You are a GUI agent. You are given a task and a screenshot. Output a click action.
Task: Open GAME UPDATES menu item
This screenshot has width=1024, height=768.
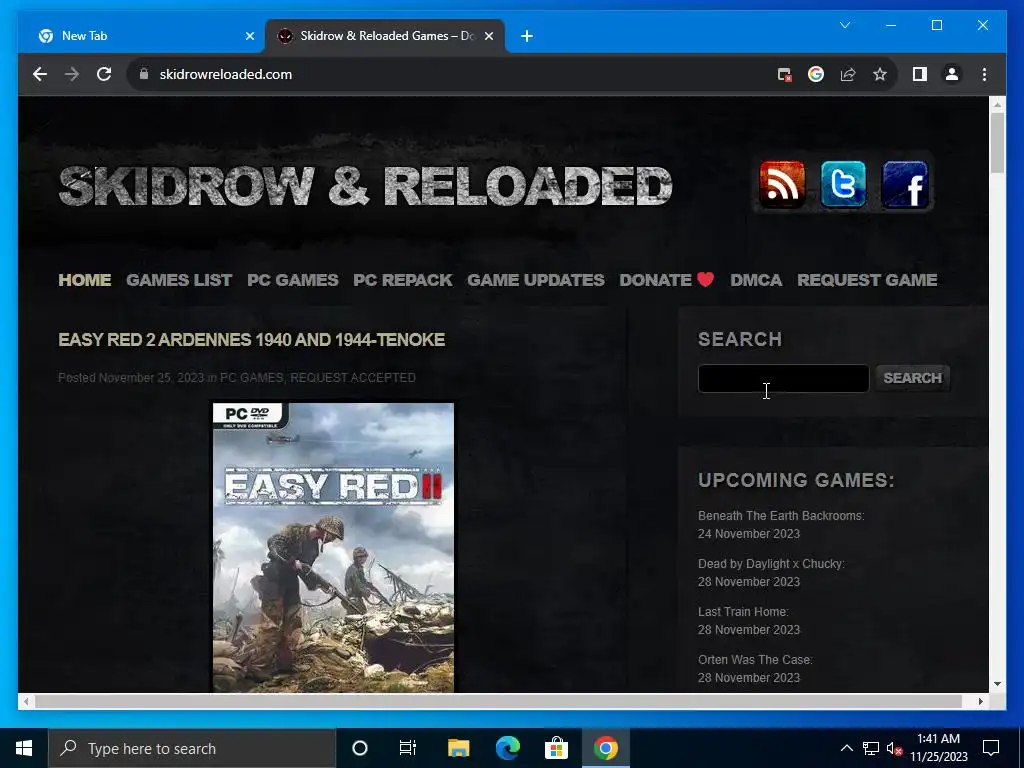click(536, 280)
